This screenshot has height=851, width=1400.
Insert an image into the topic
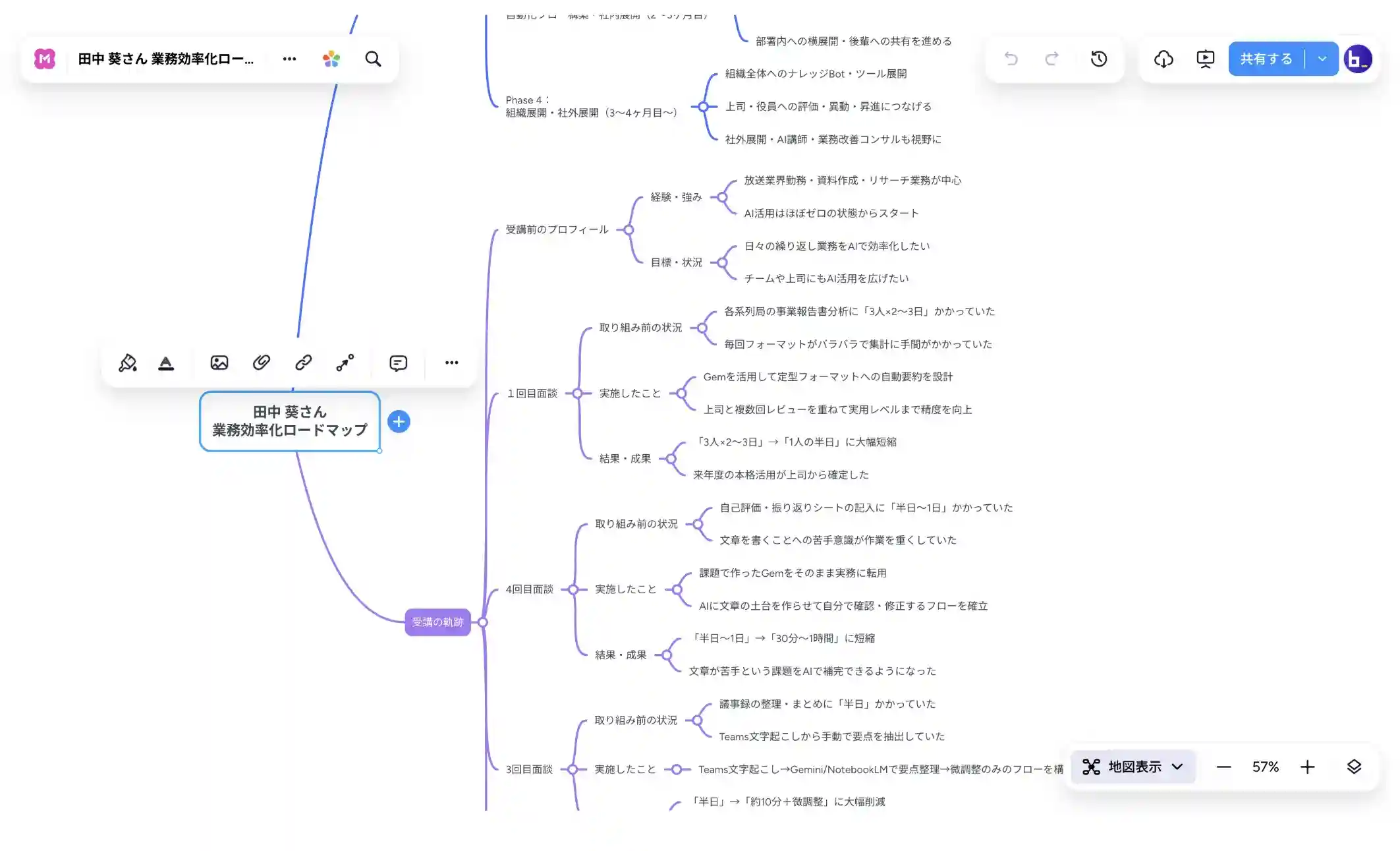pyautogui.click(x=219, y=363)
